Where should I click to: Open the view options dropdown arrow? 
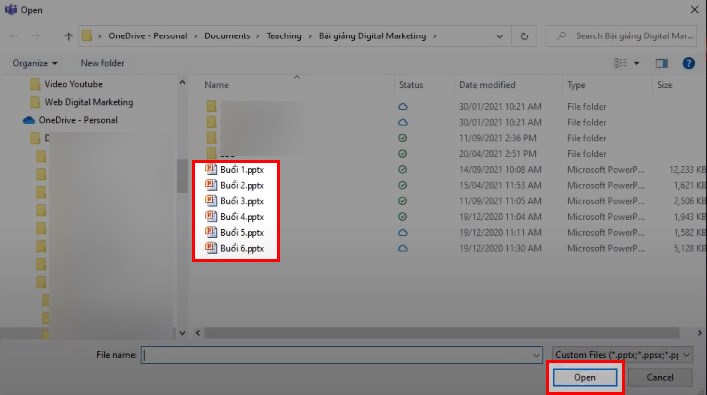pyautogui.click(x=636, y=63)
